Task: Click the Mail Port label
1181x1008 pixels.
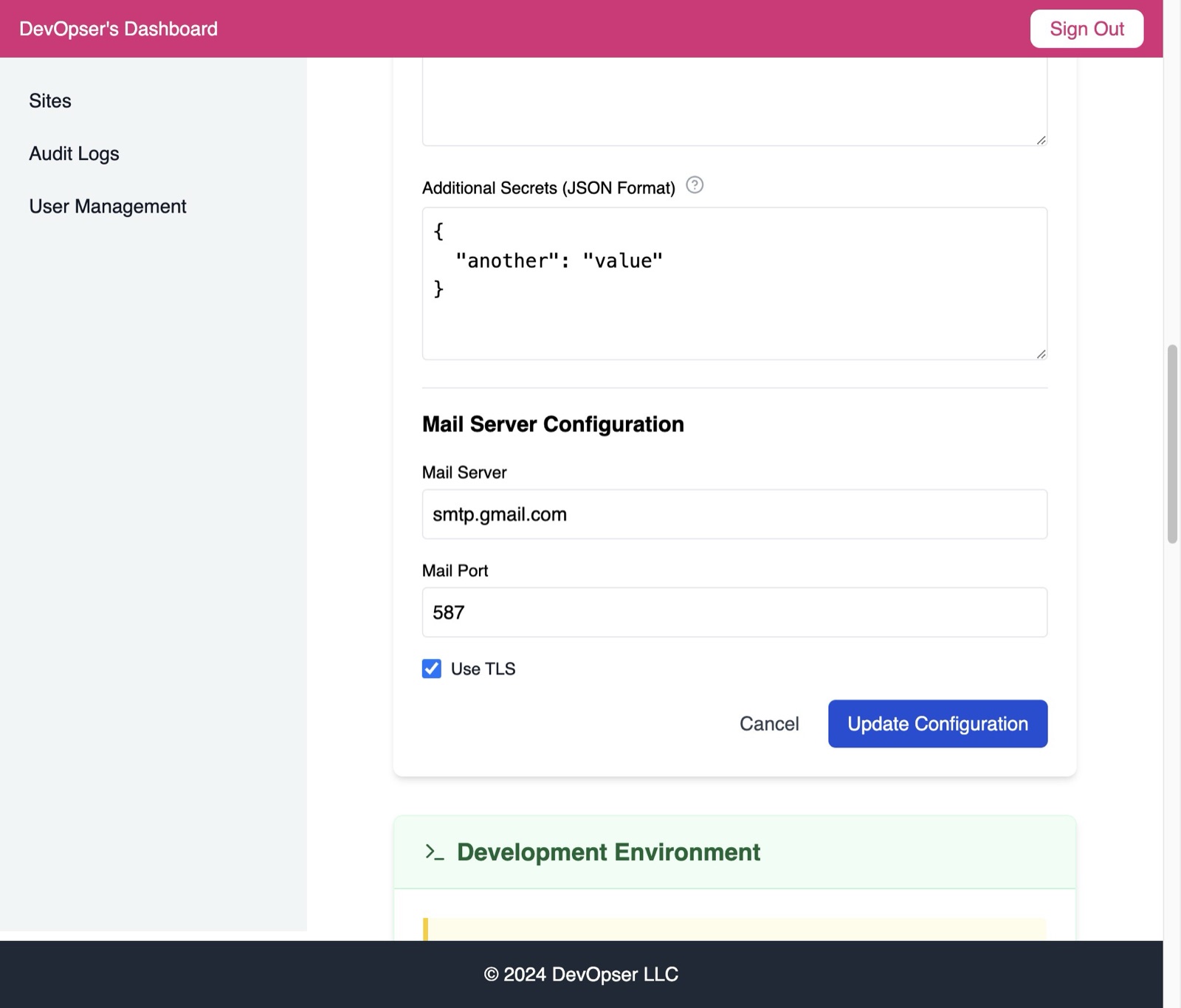Action: 455,570
